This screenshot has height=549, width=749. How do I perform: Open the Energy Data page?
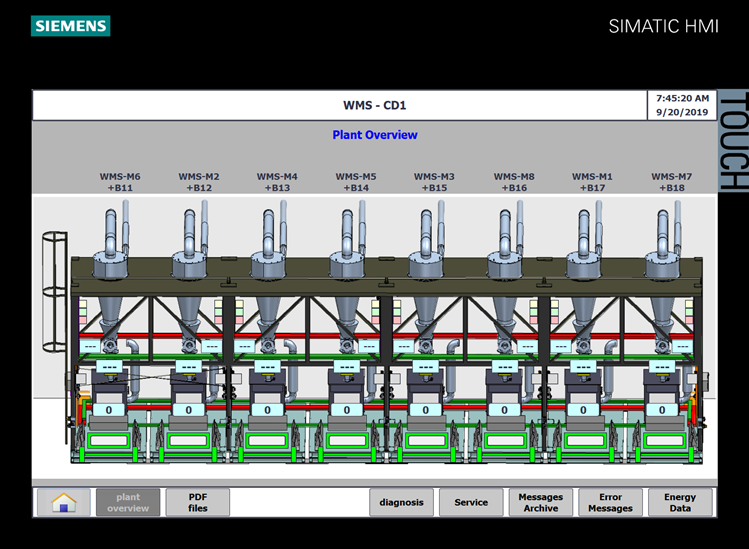[x=680, y=502]
